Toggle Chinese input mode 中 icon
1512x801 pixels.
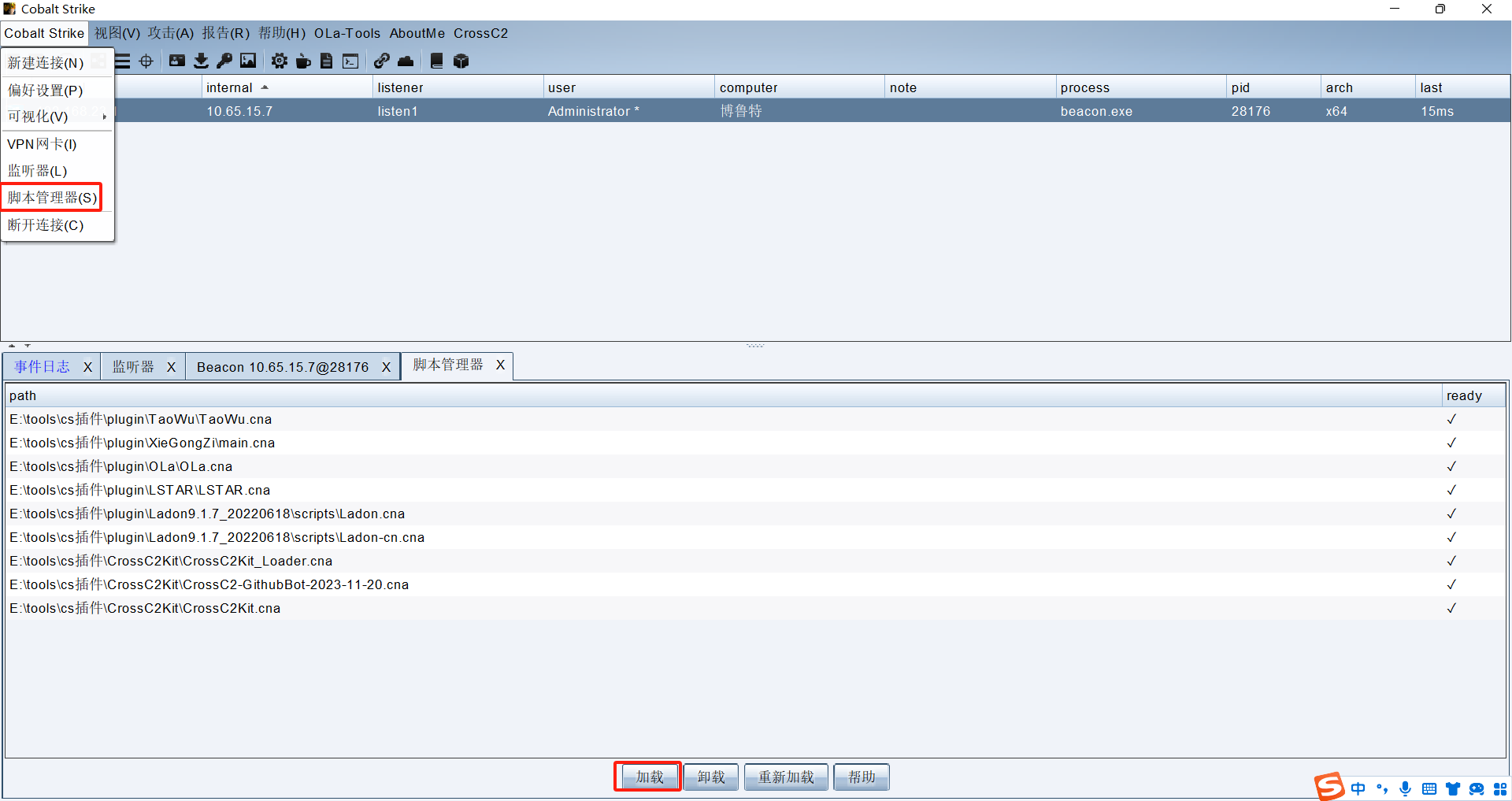(1358, 788)
